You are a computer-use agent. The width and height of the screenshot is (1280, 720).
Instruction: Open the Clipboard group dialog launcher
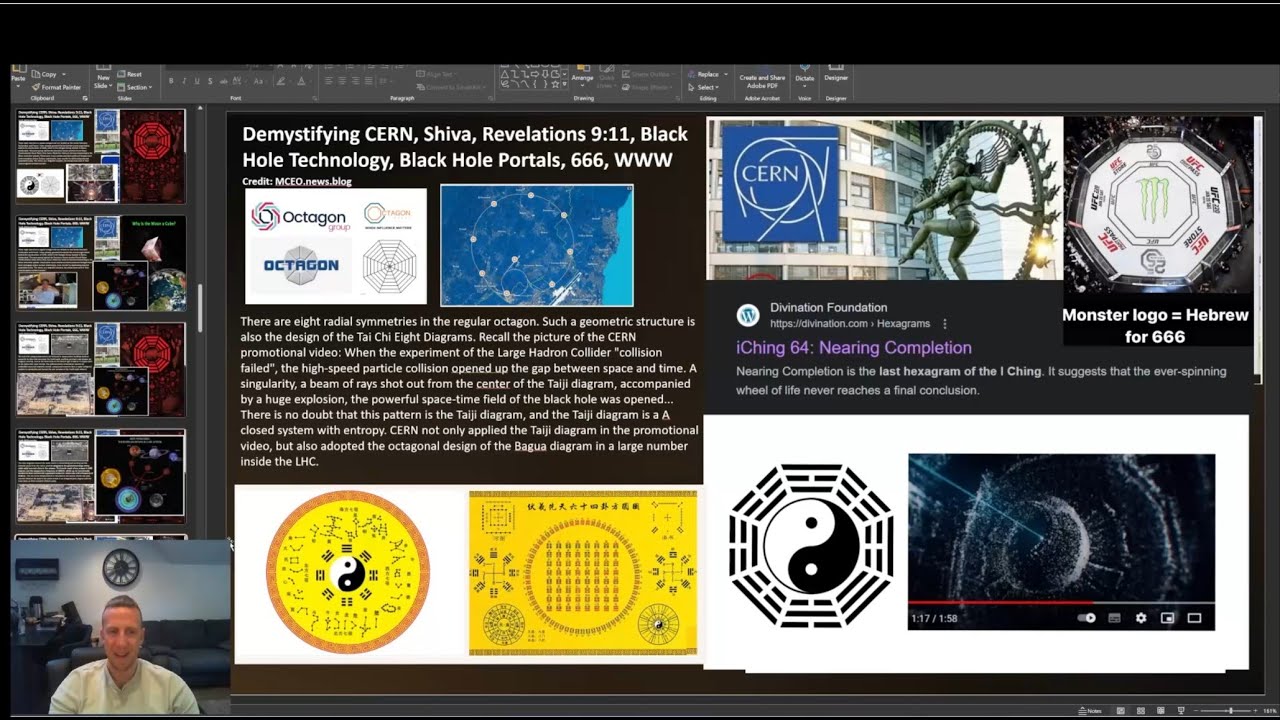pos(85,98)
